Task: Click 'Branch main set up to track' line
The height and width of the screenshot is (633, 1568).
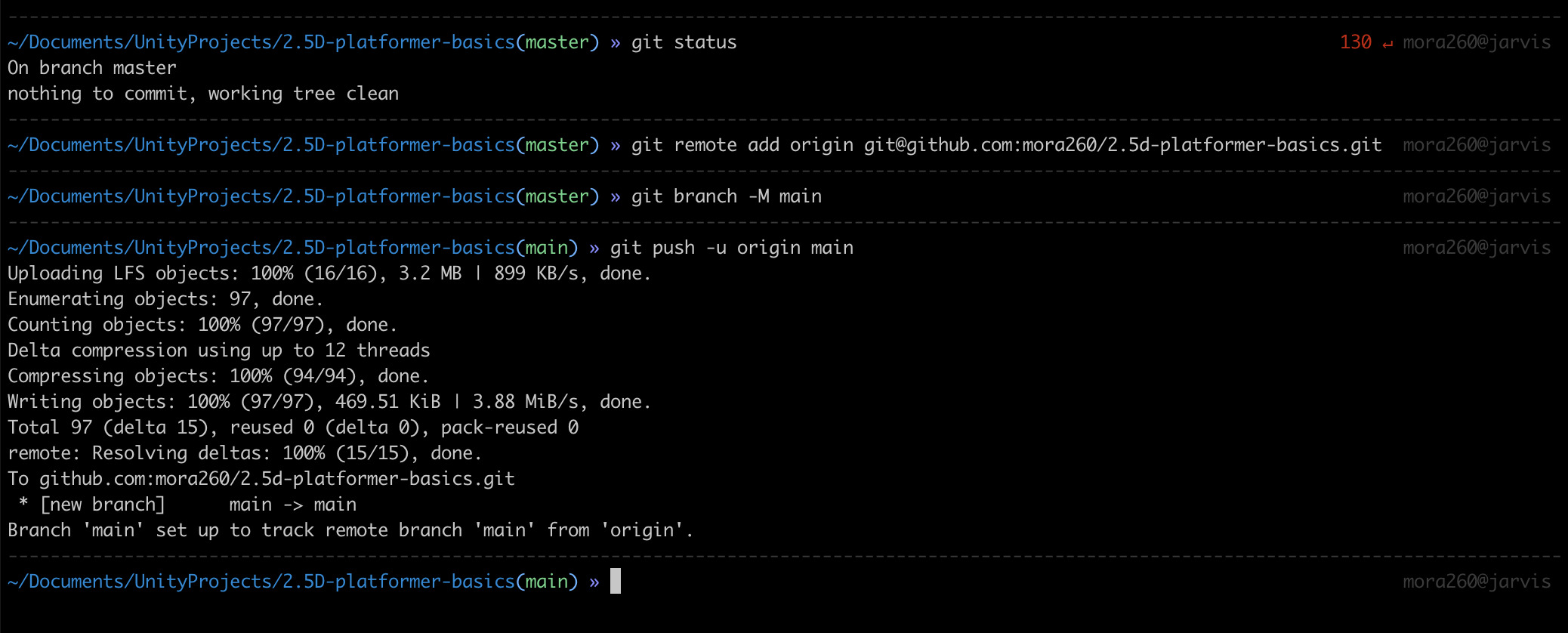Action: coord(350,530)
